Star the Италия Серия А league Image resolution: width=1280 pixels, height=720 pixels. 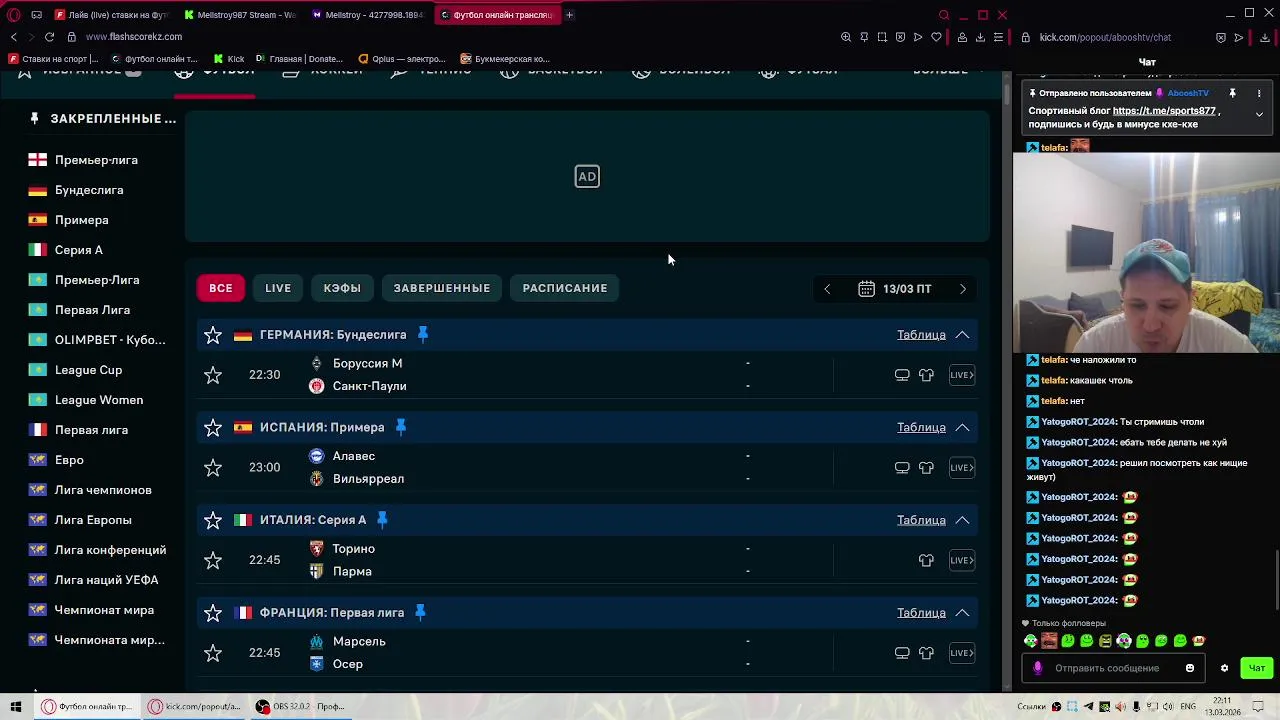(x=213, y=520)
